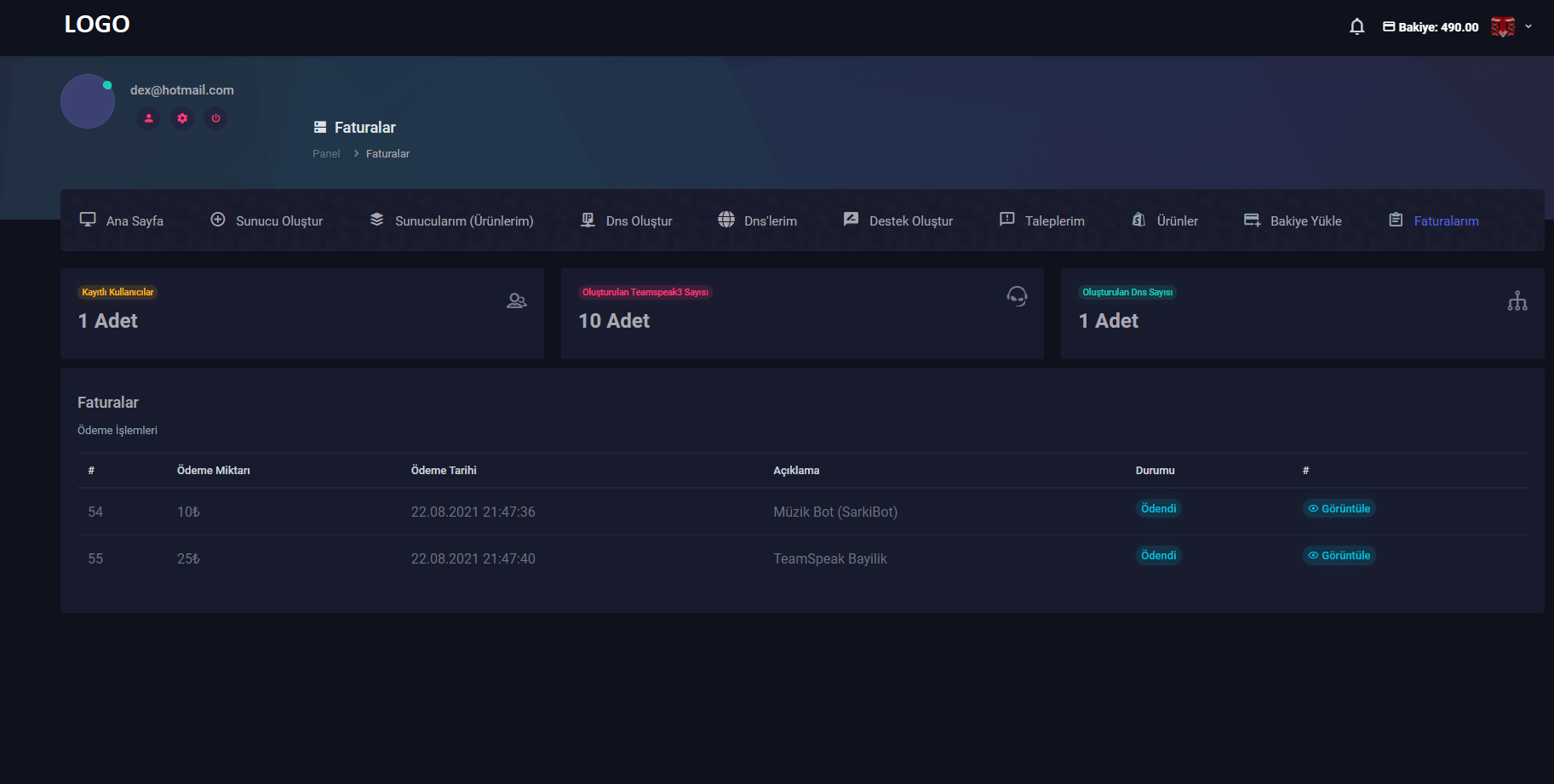
Task: Click the network tree icon in Dns card
Action: click(x=1517, y=301)
